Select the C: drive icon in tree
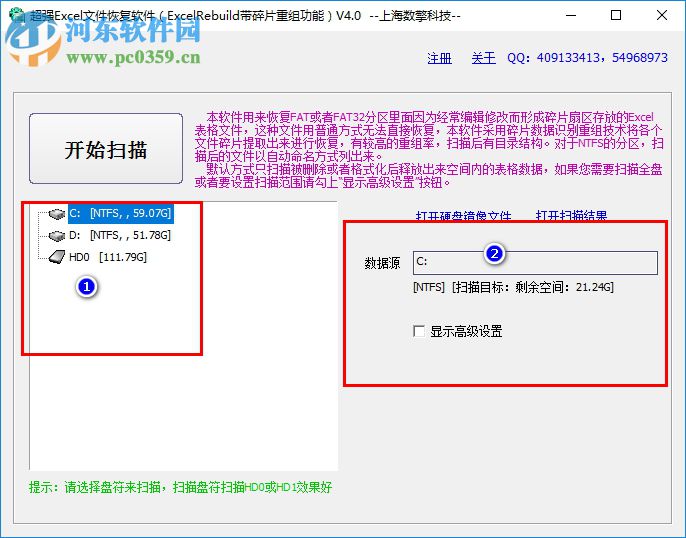The image size is (686, 538). click(57, 214)
